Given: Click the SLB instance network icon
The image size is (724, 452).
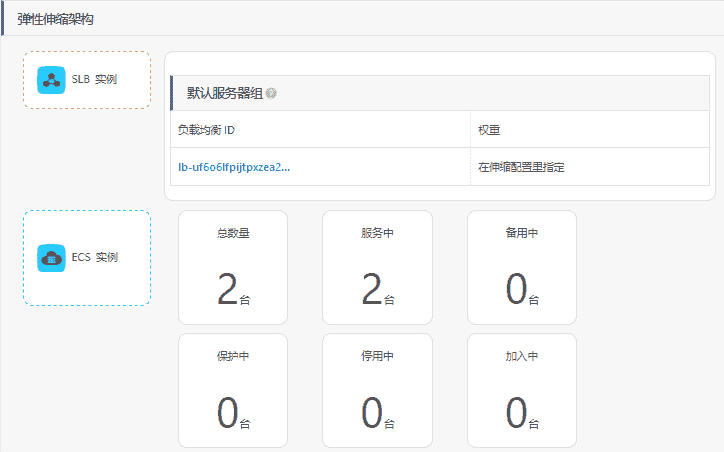Looking at the screenshot, I should [51, 80].
